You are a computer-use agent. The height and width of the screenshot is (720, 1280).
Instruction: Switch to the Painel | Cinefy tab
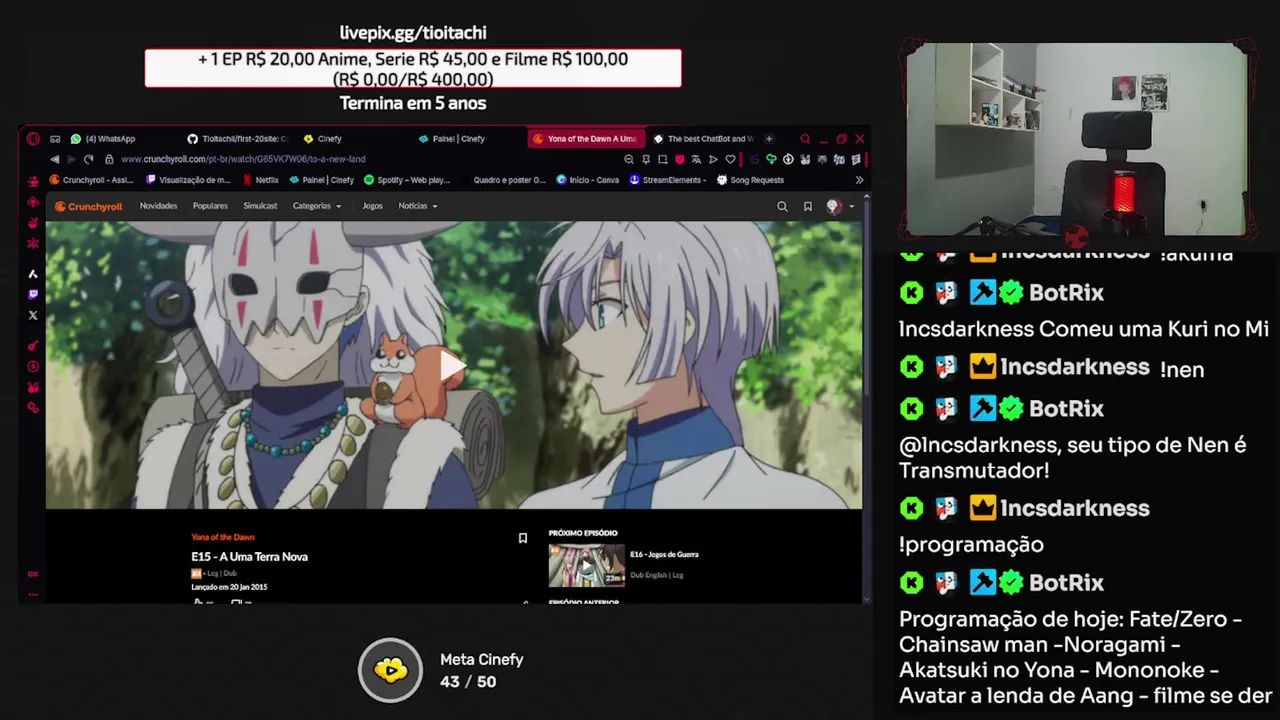pos(452,139)
